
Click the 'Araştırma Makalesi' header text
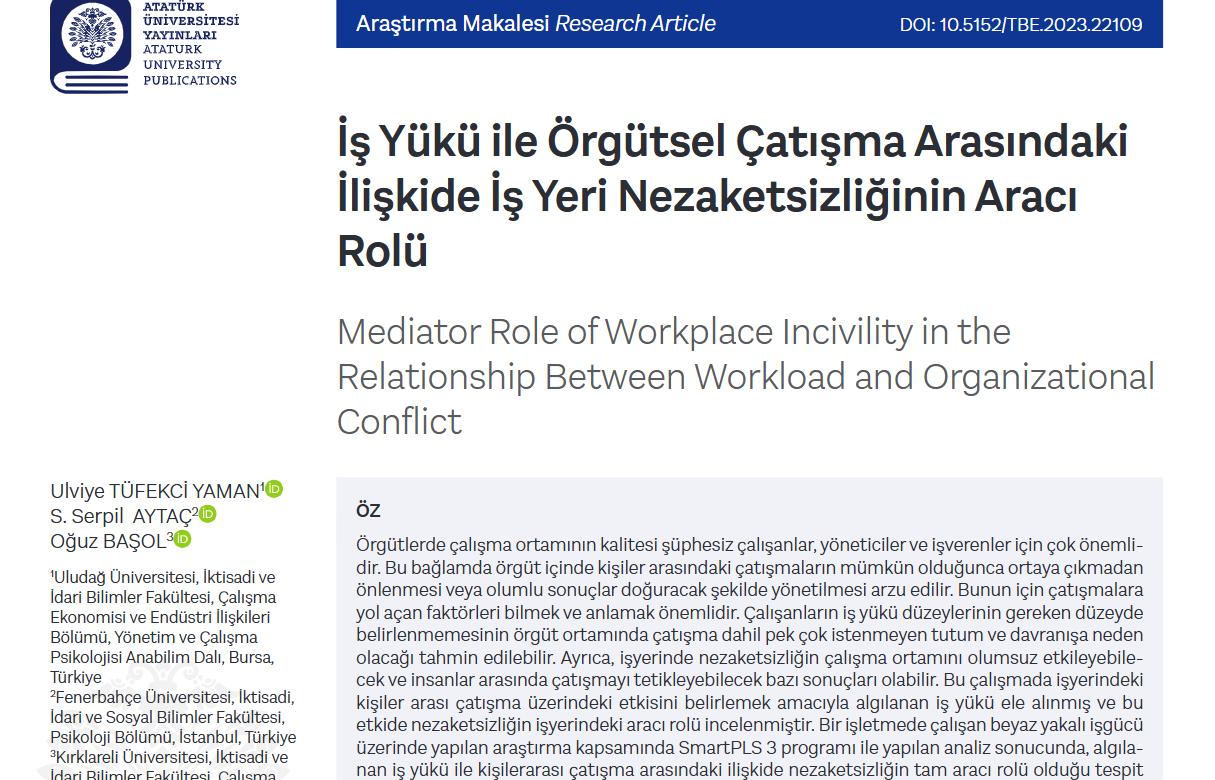(452, 24)
